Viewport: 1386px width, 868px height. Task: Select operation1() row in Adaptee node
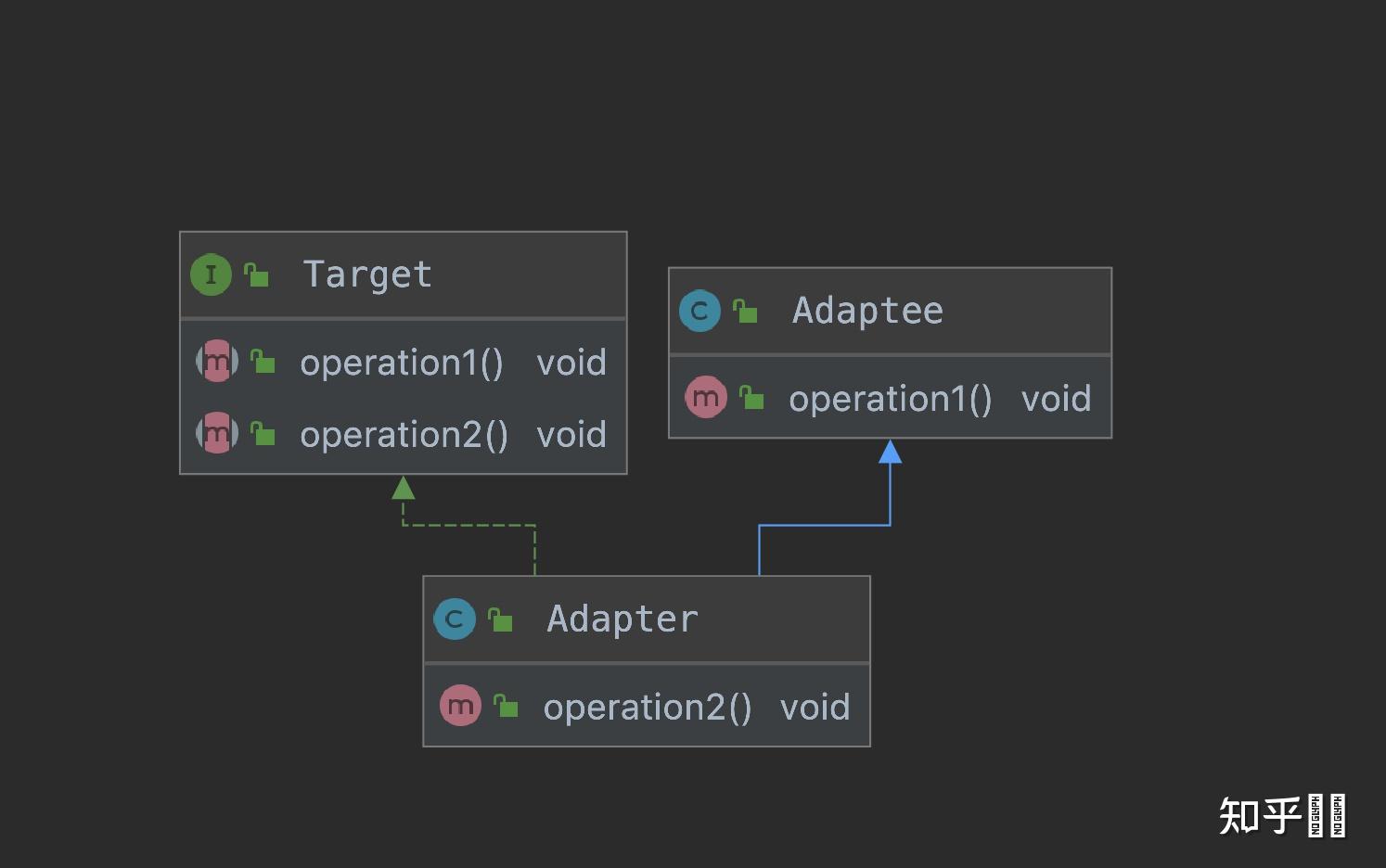click(891, 398)
